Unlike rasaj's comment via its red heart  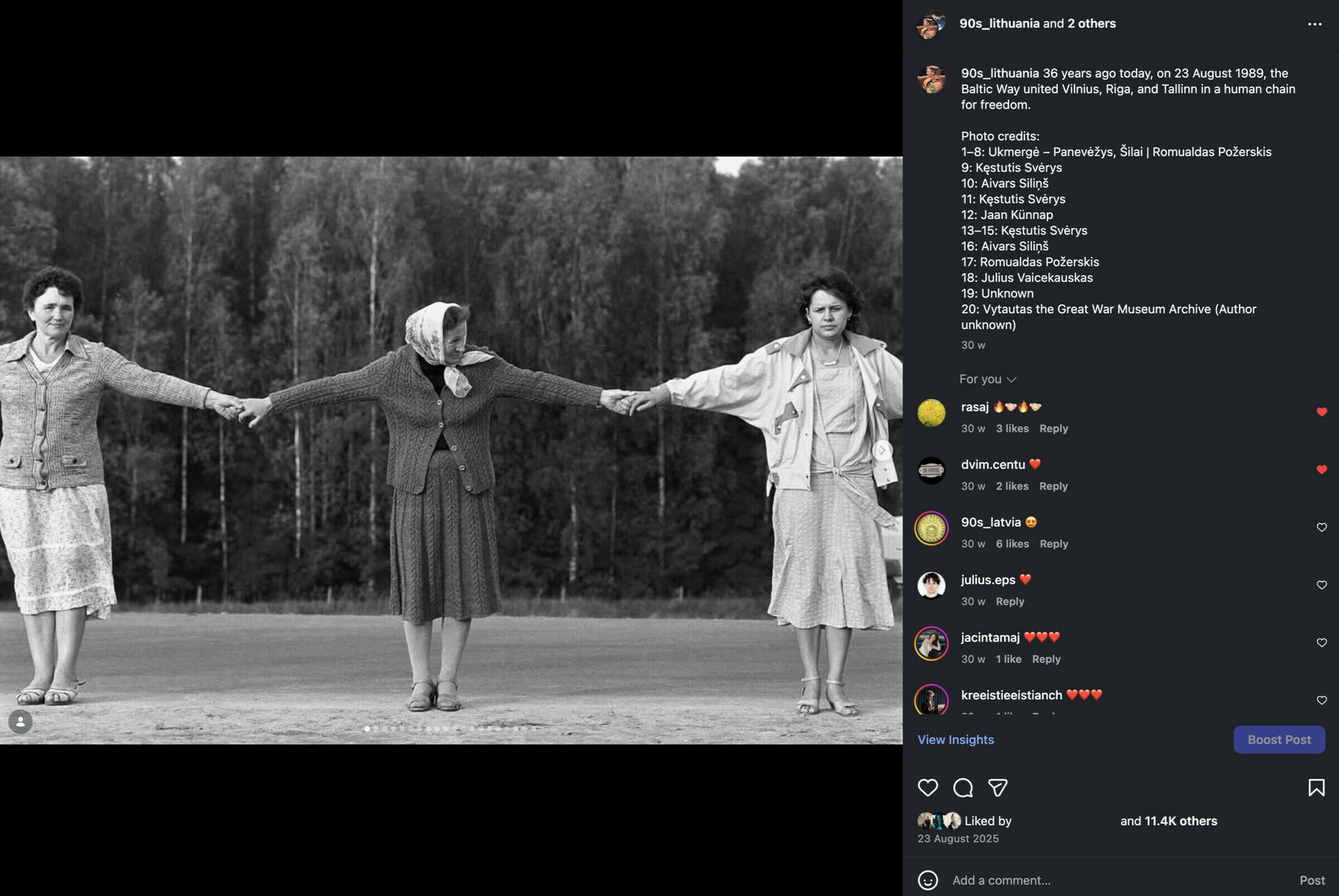(x=1322, y=412)
